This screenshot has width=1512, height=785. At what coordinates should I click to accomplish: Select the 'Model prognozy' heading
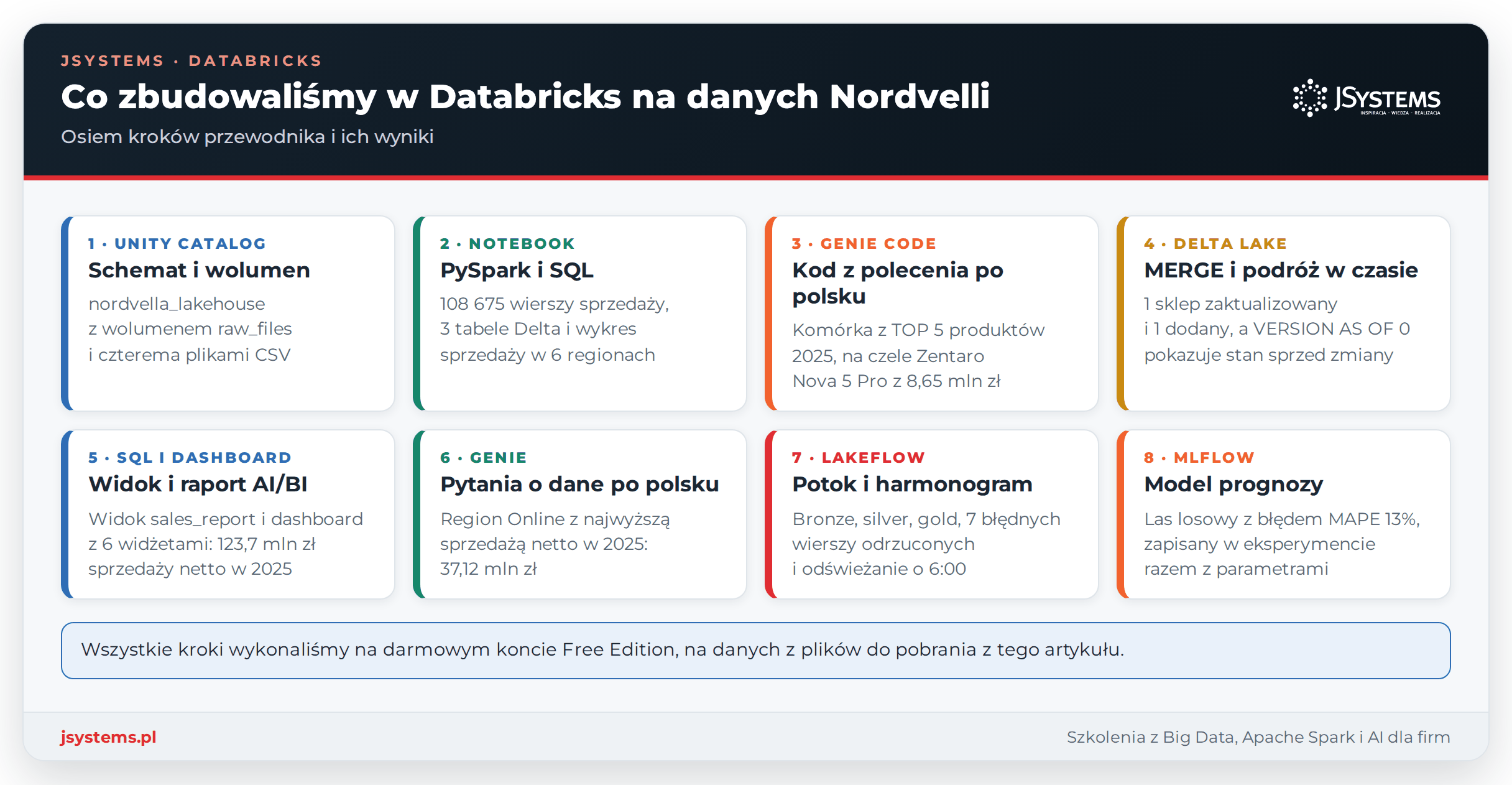click(x=1233, y=484)
